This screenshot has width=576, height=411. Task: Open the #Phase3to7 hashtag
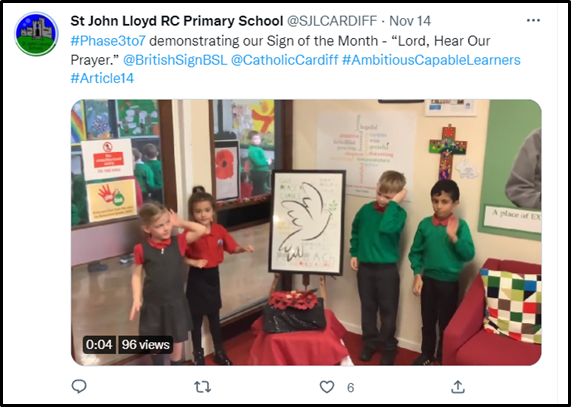pos(108,41)
